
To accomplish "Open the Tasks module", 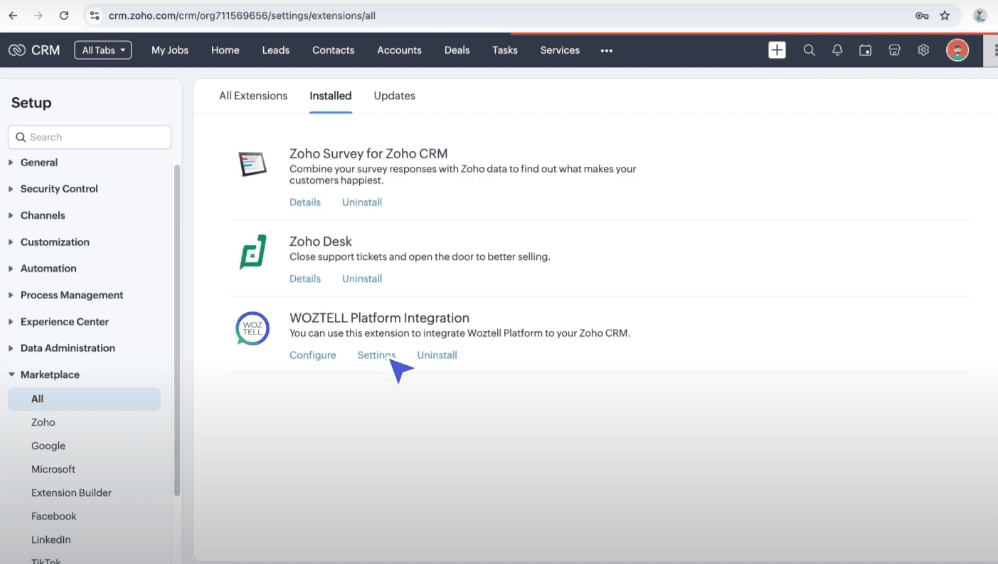I will pyautogui.click(x=505, y=50).
